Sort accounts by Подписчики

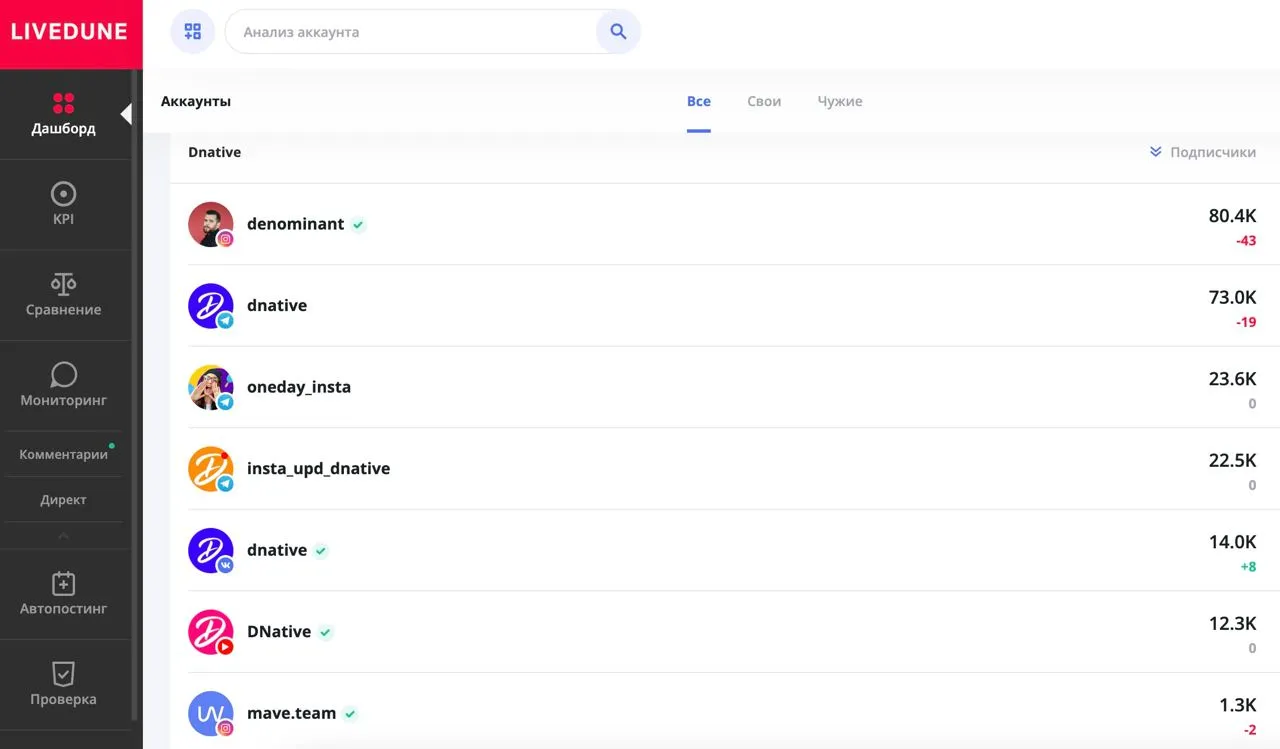pyautogui.click(x=1203, y=152)
